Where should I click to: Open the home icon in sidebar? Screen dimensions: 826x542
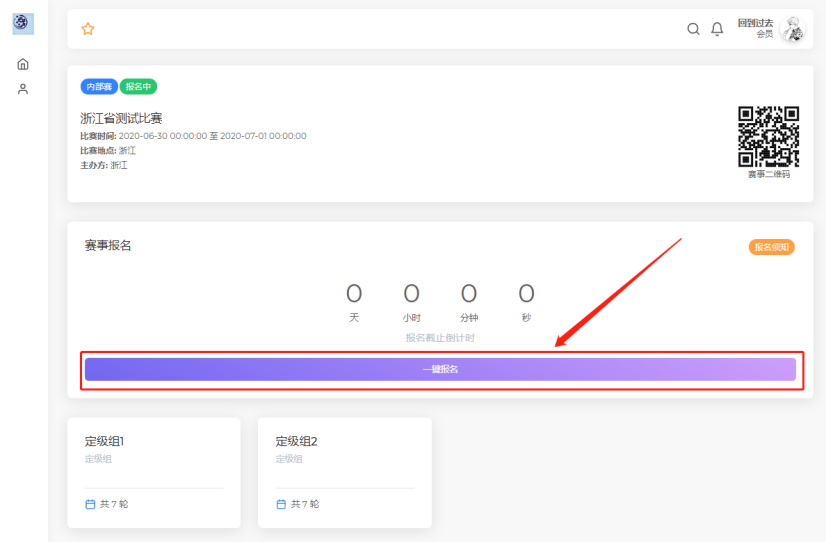[23, 64]
